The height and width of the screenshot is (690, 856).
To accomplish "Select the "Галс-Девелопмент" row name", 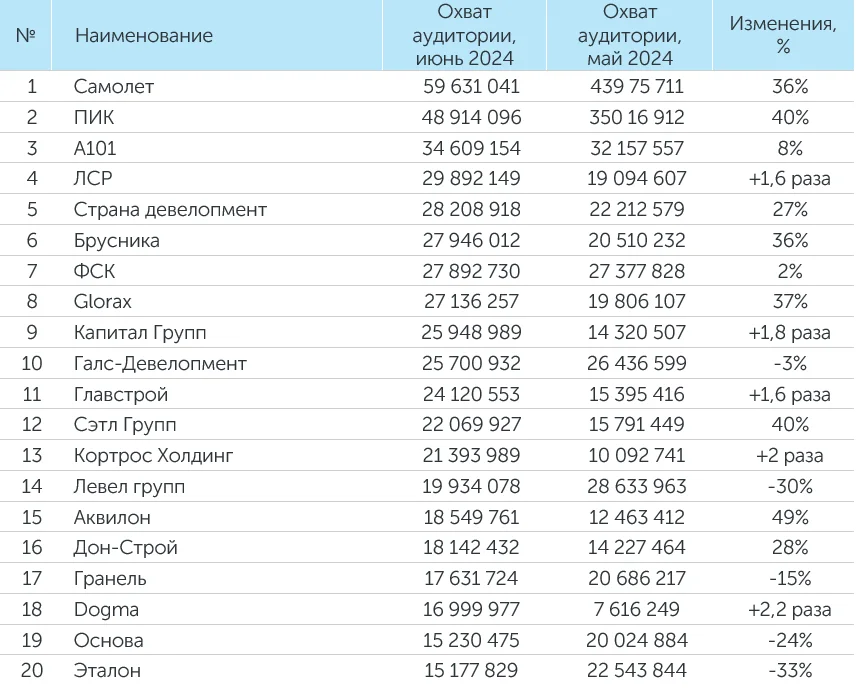I will pos(159,364).
